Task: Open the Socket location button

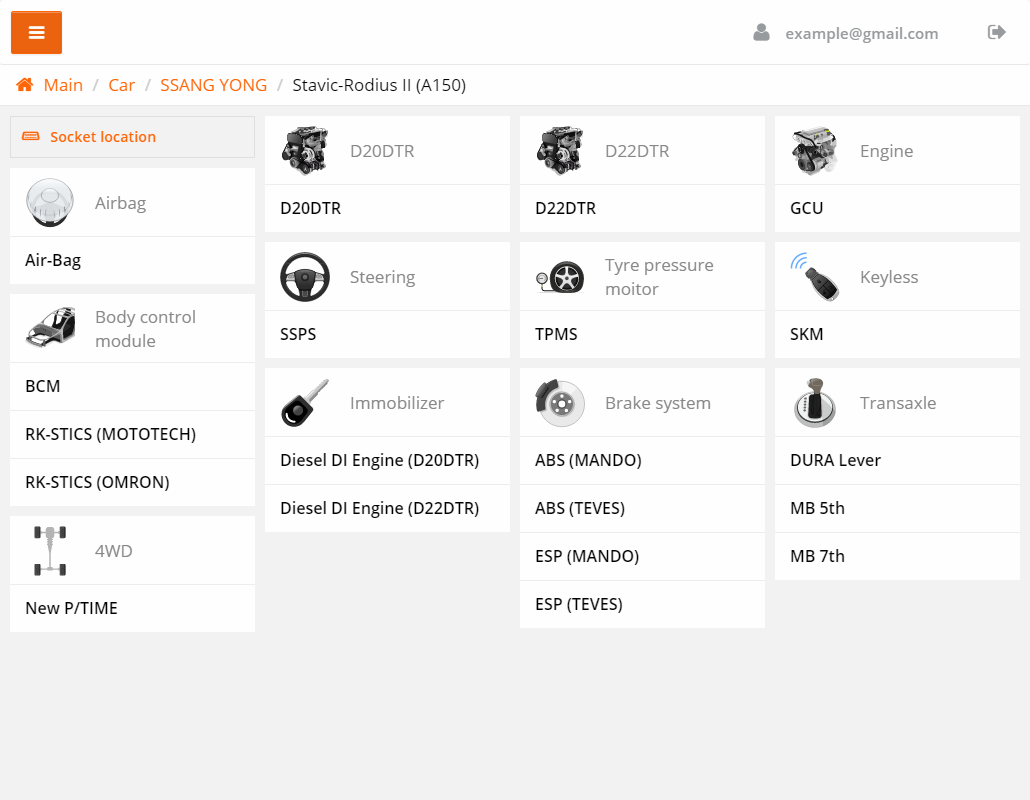Action: click(x=132, y=137)
